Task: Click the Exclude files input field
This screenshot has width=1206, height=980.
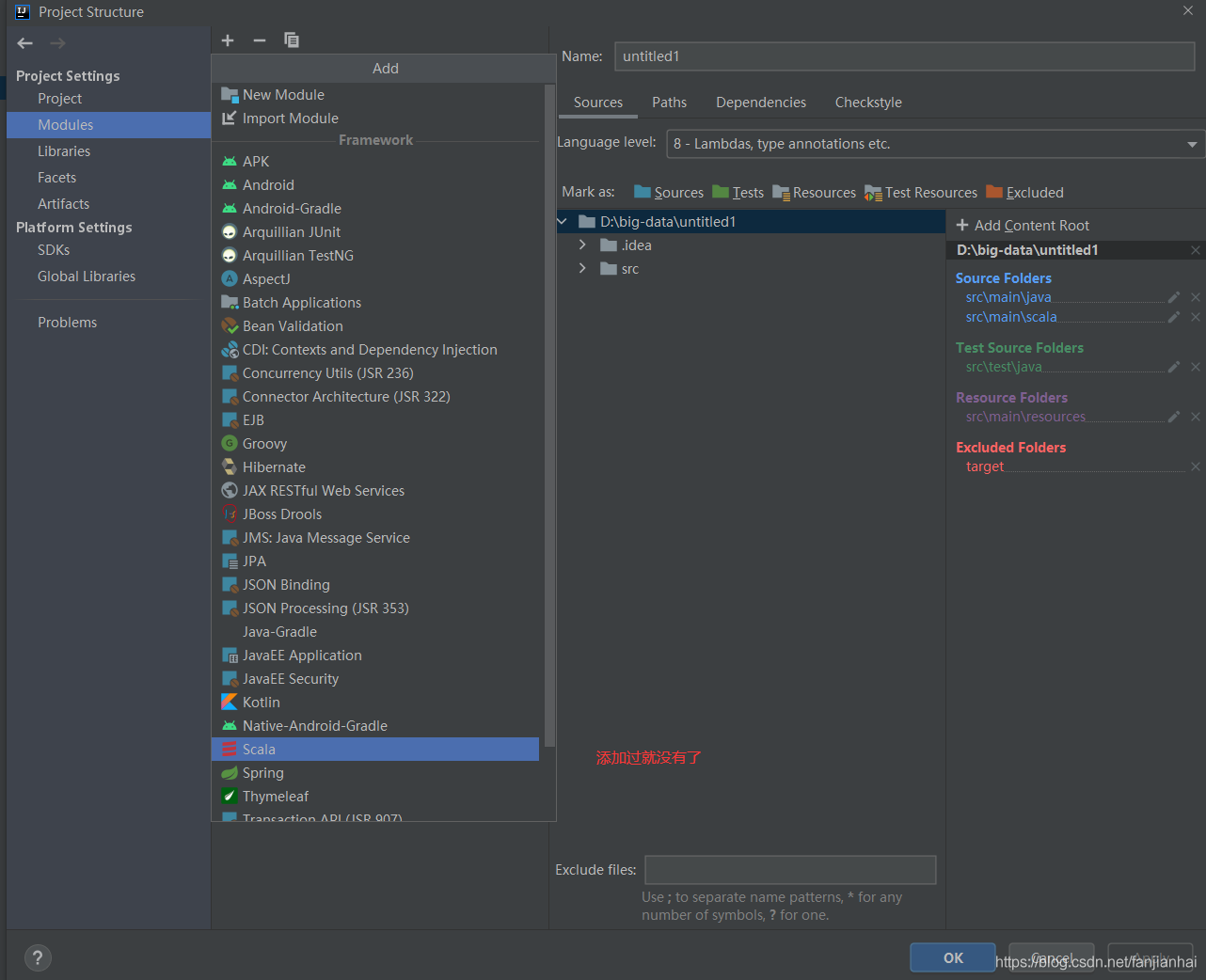Action: [x=790, y=870]
